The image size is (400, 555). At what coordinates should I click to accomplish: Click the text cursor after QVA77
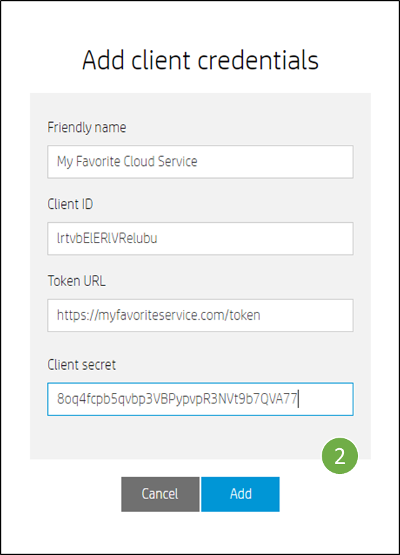(298, 399)
